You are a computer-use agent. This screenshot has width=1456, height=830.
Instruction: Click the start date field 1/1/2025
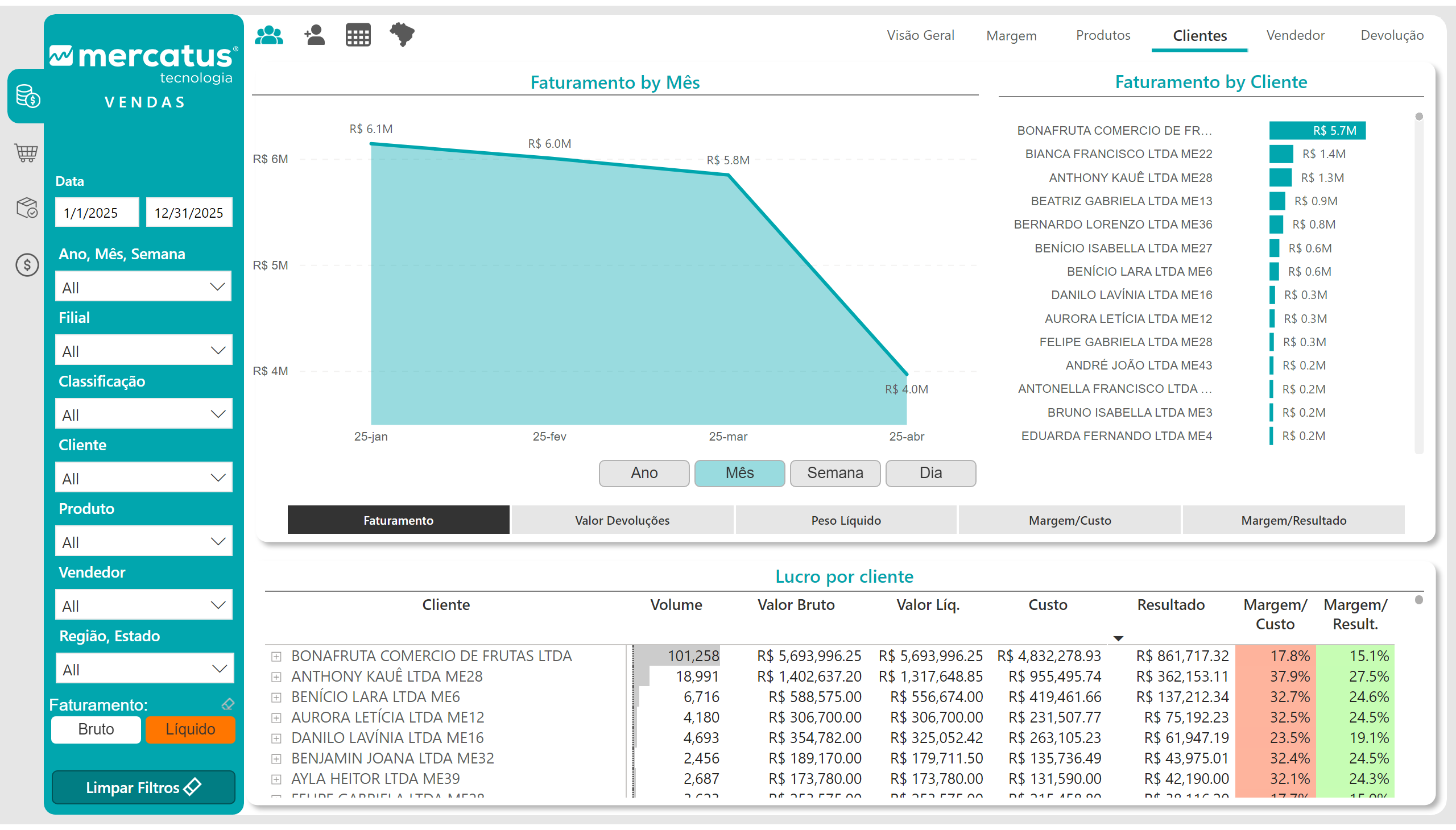click(x=96, y=213)
